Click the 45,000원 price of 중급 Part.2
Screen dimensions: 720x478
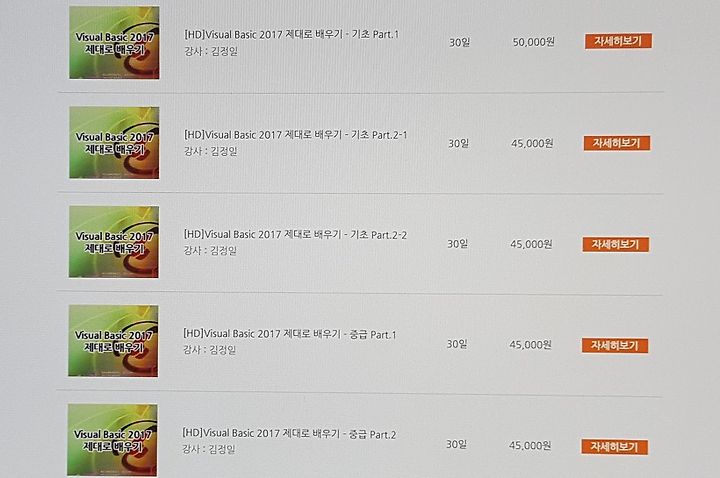click(529, 445)
